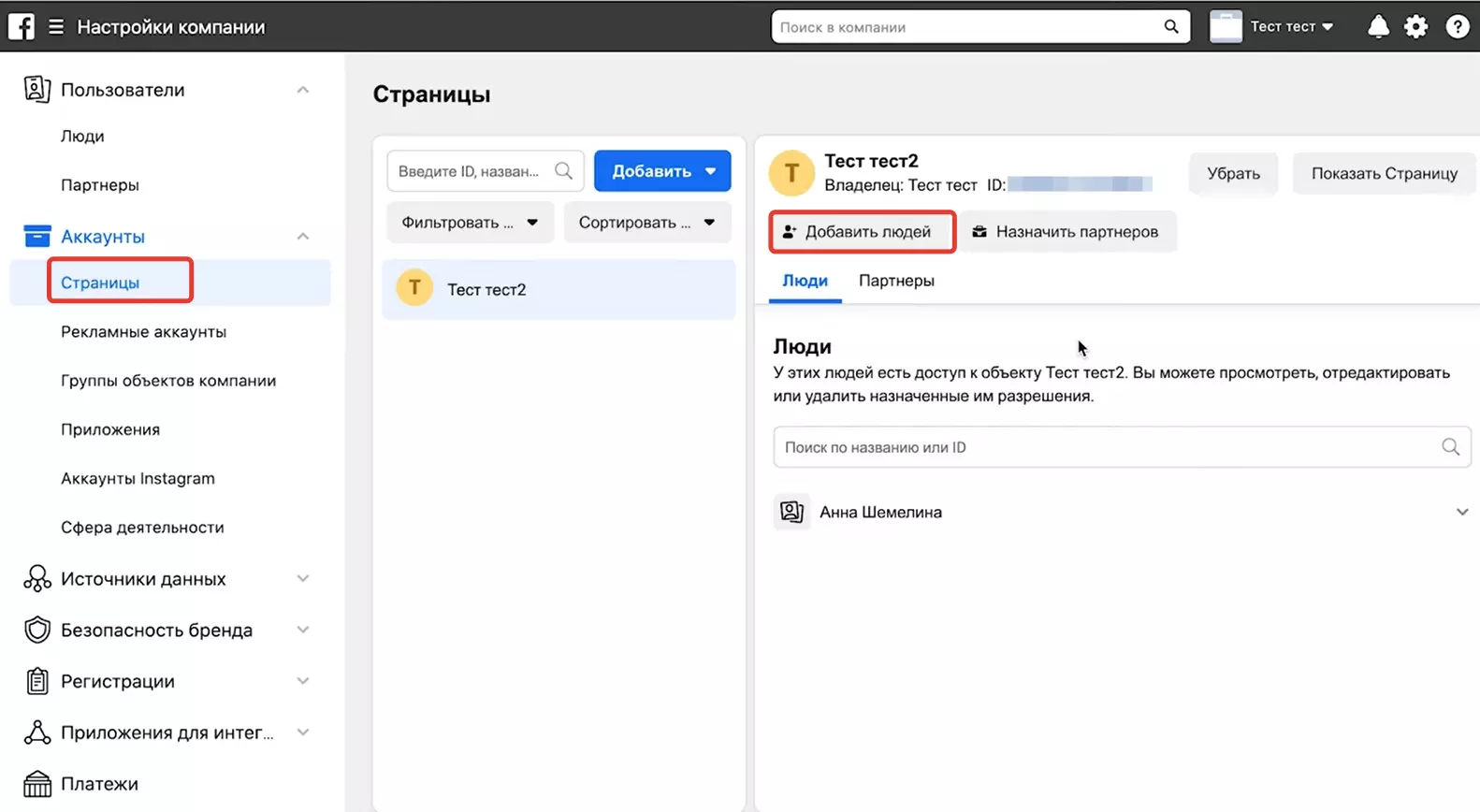Screen dimensions: 1480x812
Task: Switch to the Партнеры tab
Action: (896, 281)
